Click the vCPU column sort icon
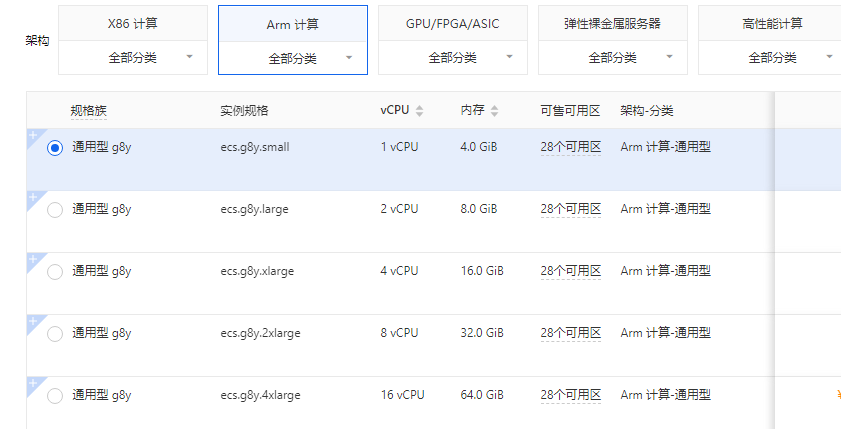841x429 pixels. tap(420, 111)
